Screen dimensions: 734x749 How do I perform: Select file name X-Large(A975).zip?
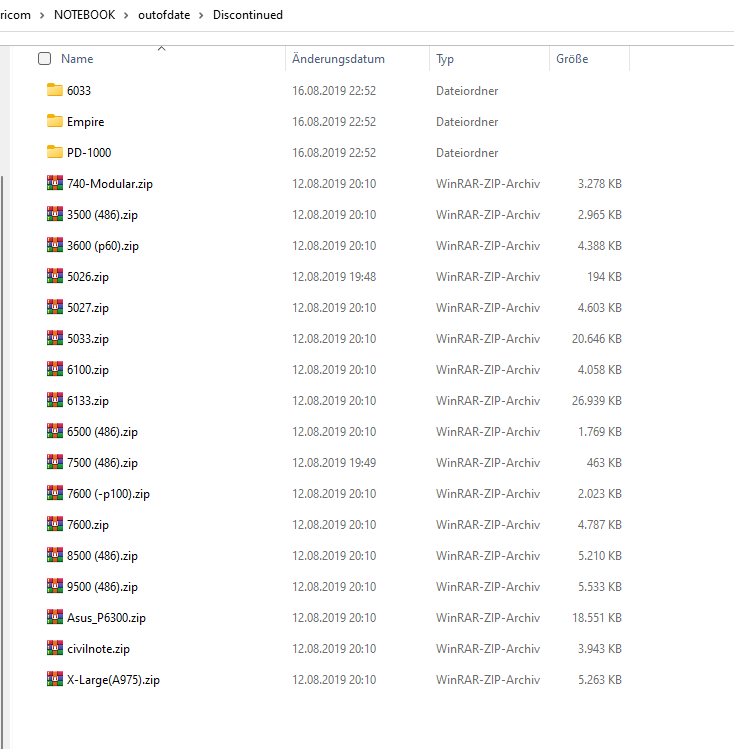click(x=113, y=679)
